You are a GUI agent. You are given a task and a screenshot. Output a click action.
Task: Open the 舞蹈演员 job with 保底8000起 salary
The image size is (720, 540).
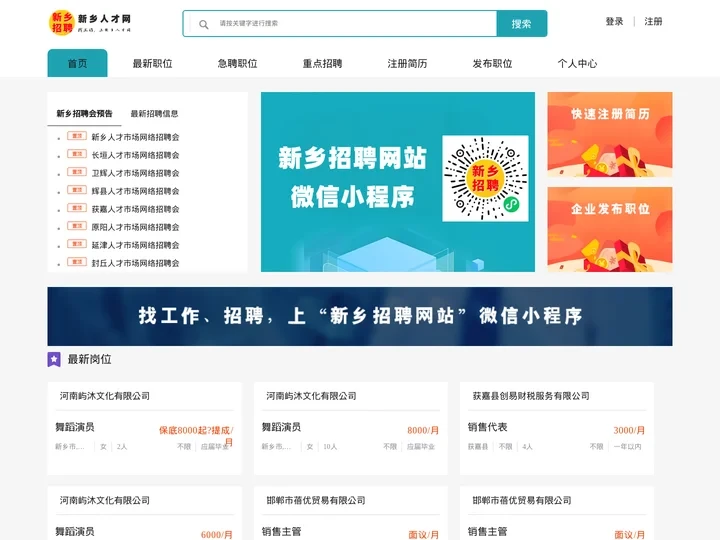point(75,427)
